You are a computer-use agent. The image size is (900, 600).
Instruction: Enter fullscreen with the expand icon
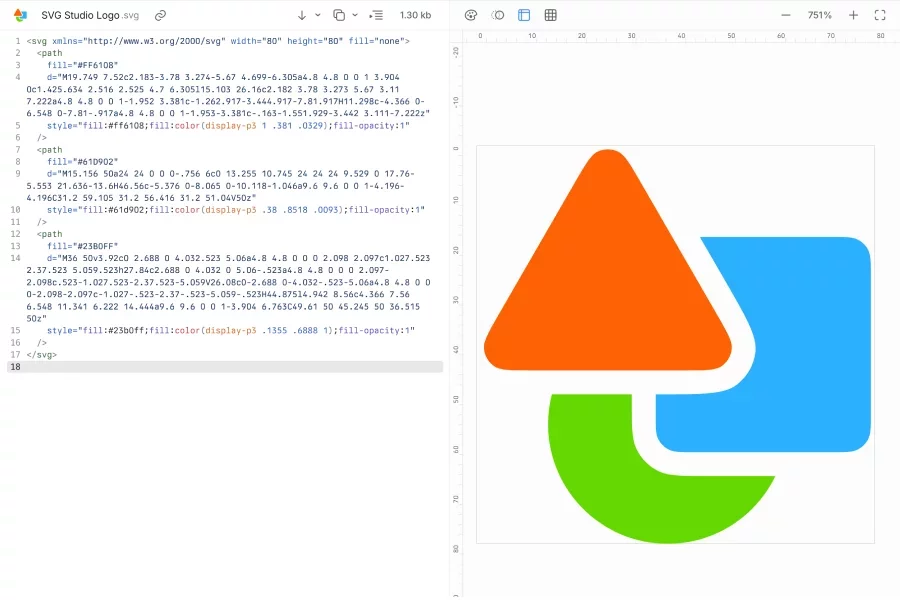pos(881,15)
